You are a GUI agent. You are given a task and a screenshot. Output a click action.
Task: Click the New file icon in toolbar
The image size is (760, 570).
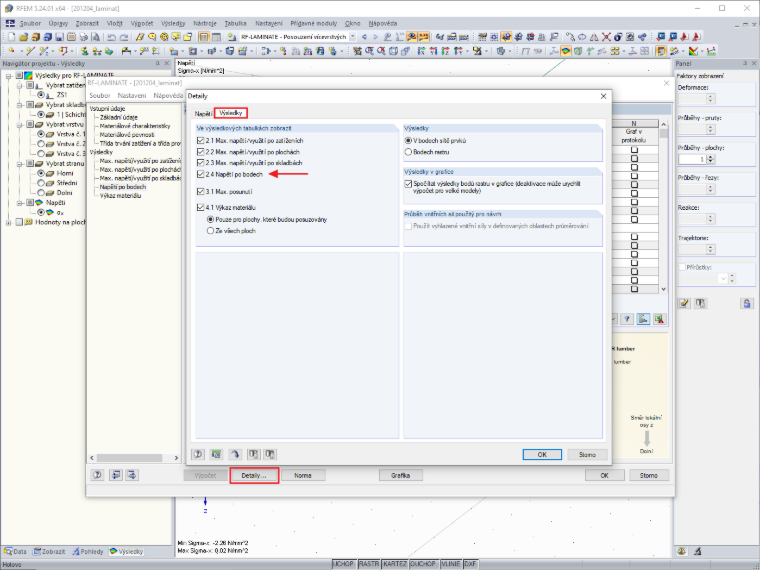pos(12,37)
